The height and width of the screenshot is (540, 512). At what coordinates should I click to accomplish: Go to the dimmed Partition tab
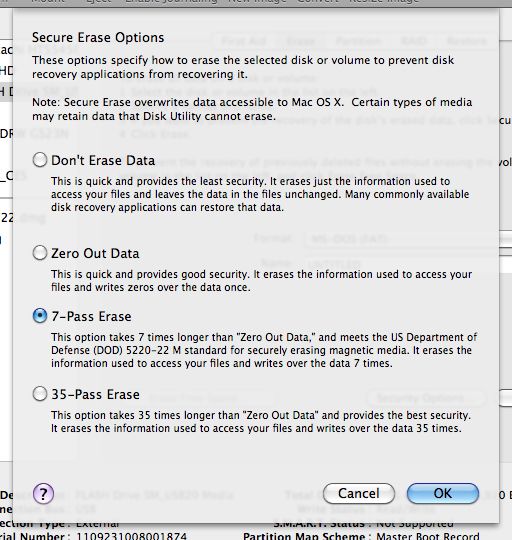click(x=358, y=41)
